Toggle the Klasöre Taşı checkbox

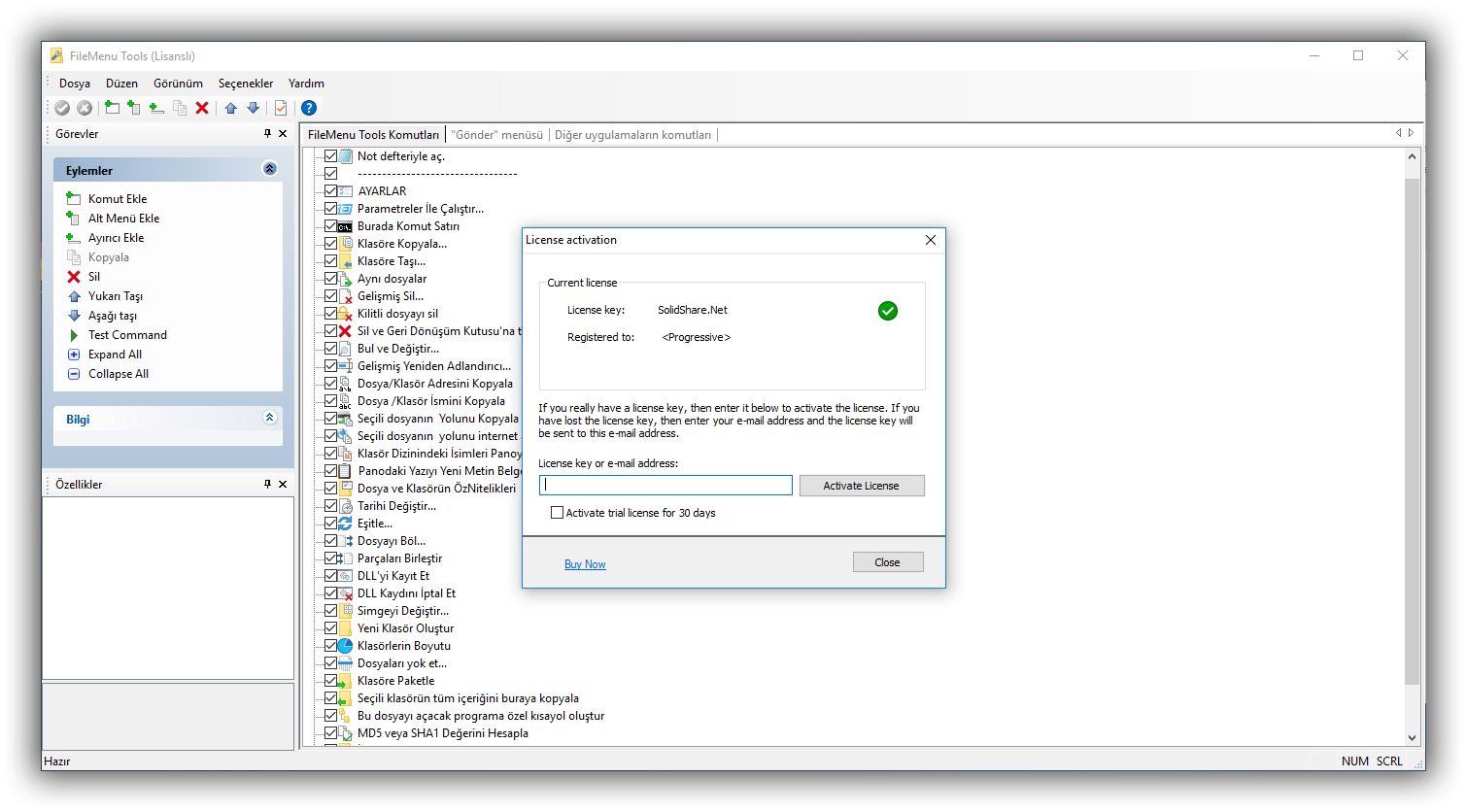(x=330, y=261)
